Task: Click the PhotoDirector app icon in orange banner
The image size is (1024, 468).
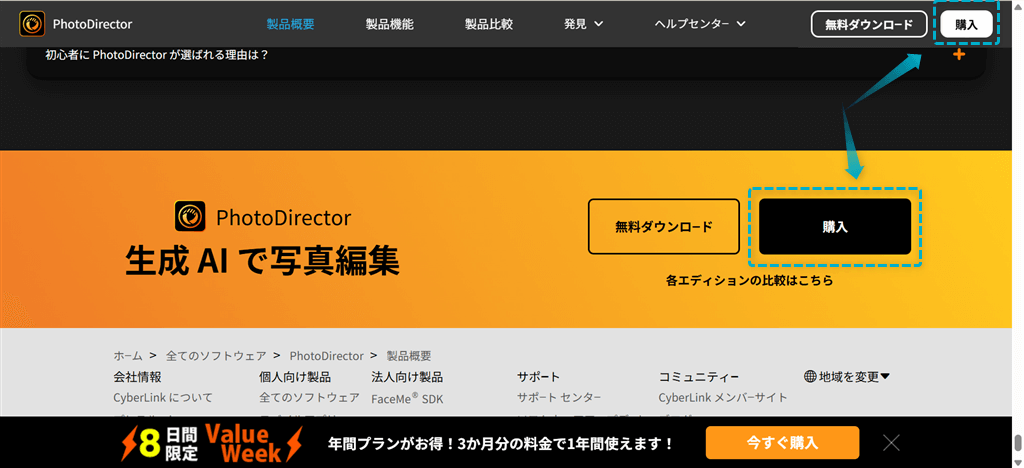Action: 190,216
